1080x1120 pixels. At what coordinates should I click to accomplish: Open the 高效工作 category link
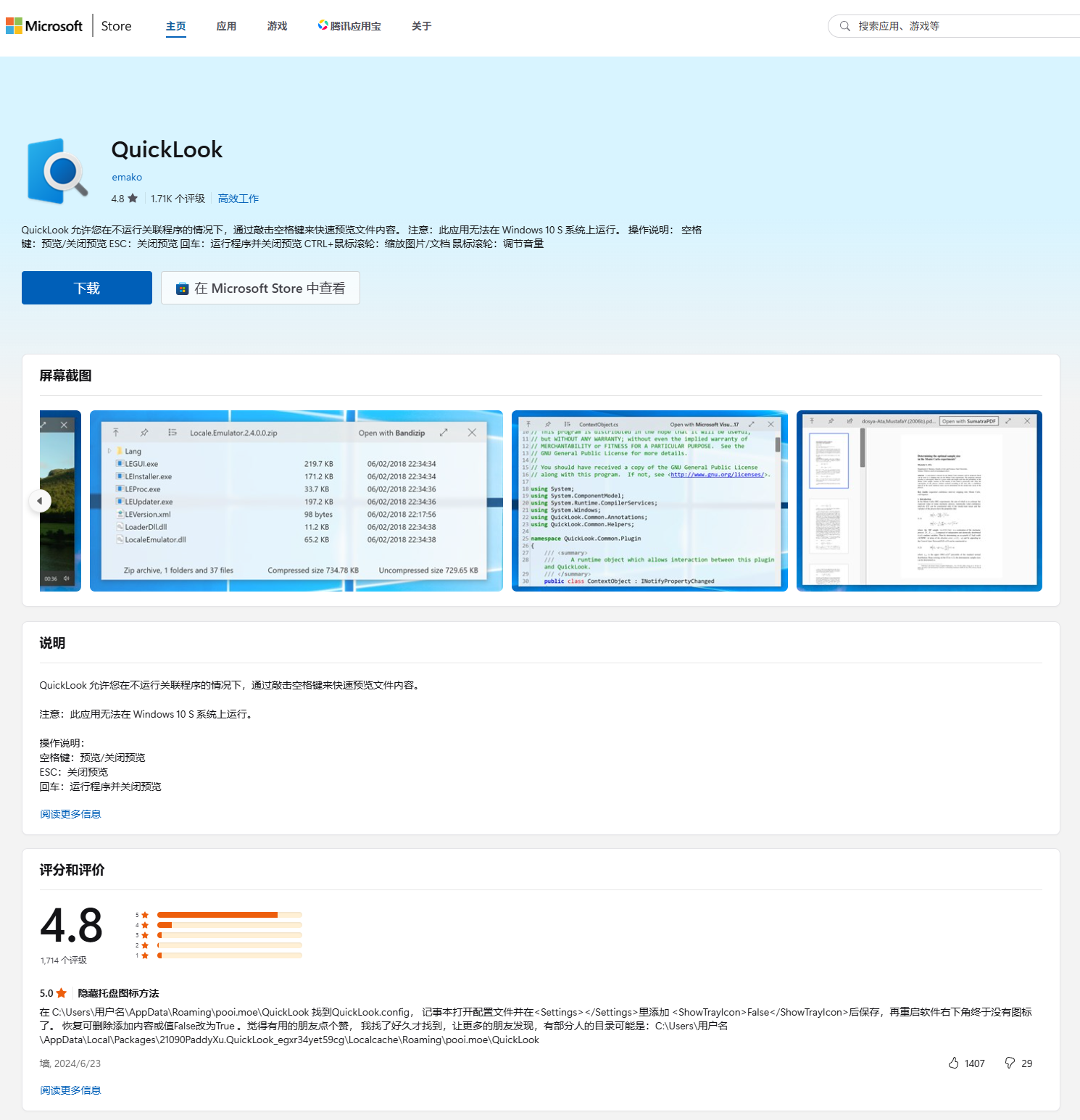pyautogui.click(x=238, y=199)
